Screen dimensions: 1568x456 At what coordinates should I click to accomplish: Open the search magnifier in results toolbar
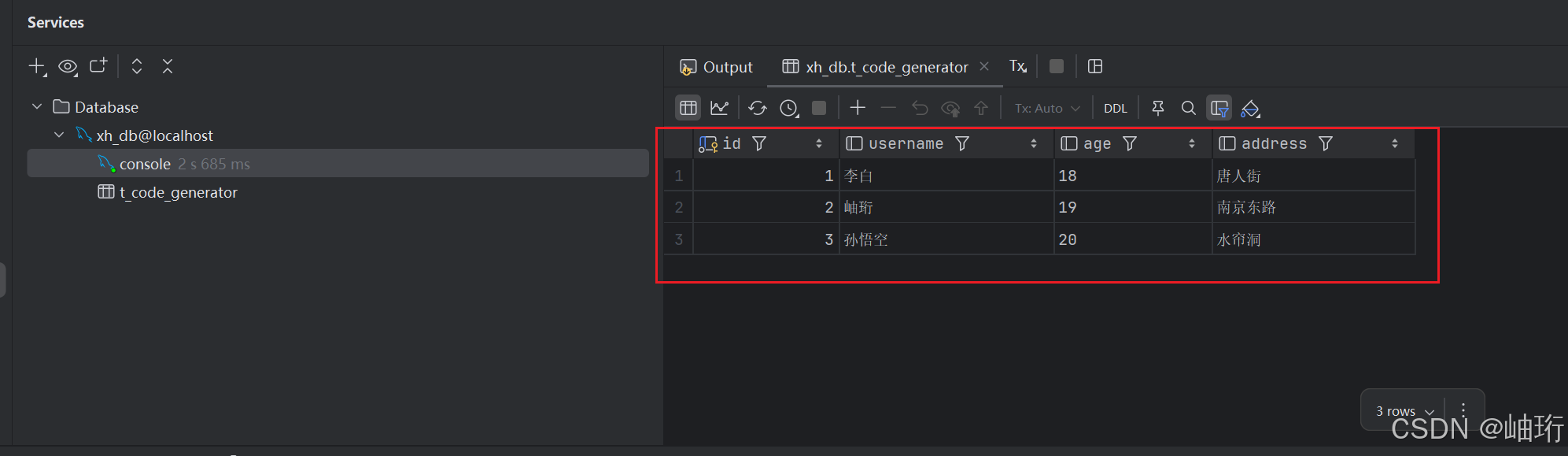pos(1188,108)
